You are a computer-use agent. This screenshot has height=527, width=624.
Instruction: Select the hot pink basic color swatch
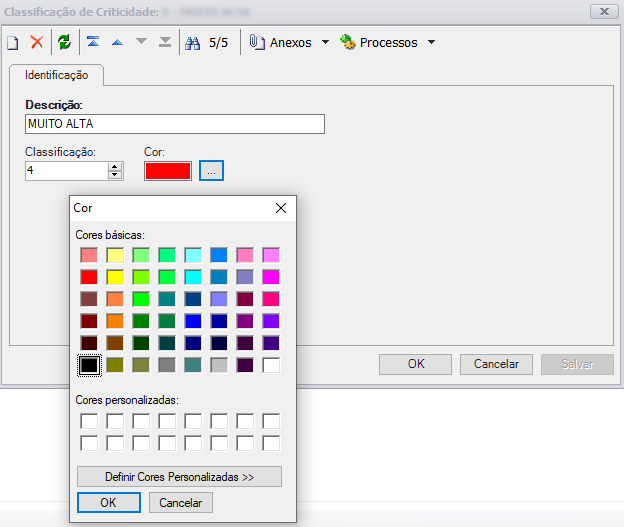tap(271, 299)
